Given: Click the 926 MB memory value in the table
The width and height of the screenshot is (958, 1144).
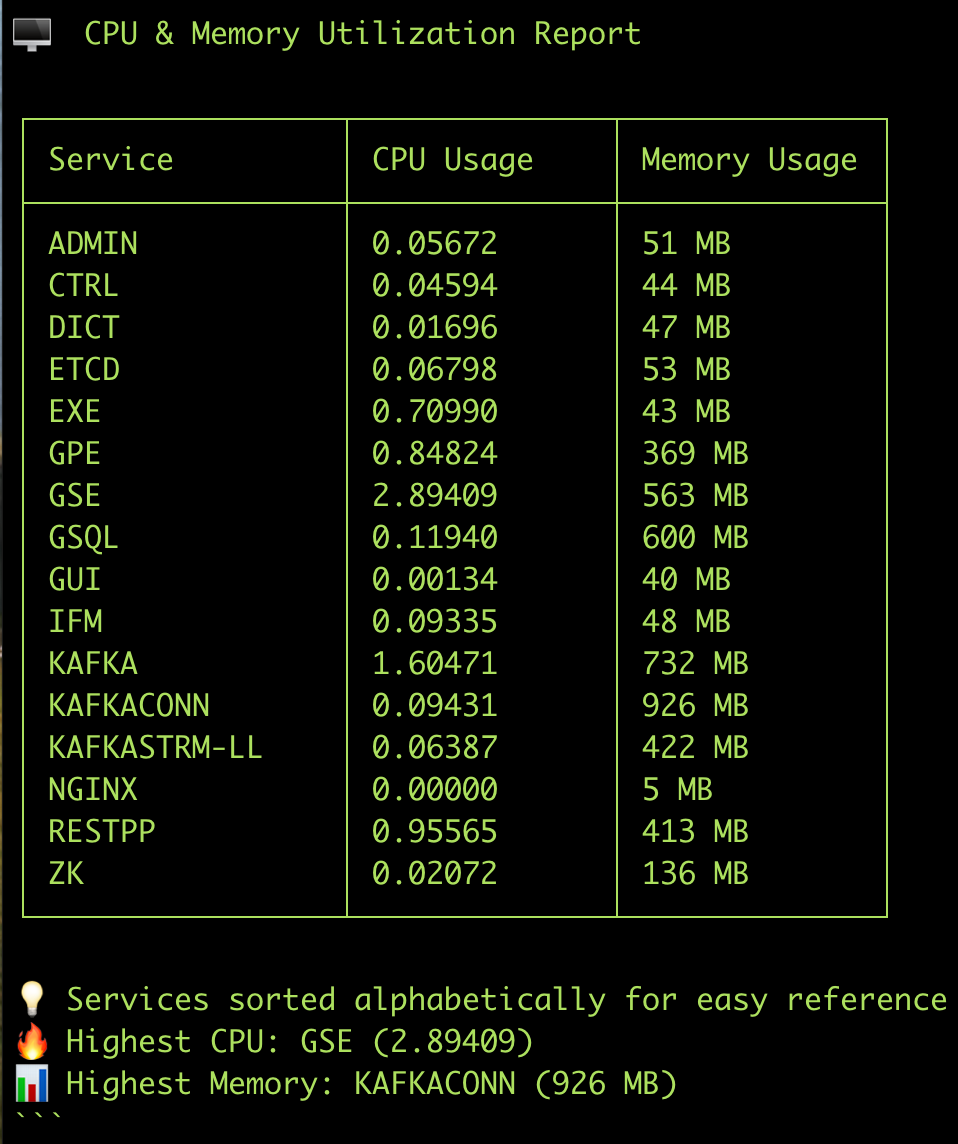Looking at the screenshot, I should pyautogui.click(x=695, y=705).
